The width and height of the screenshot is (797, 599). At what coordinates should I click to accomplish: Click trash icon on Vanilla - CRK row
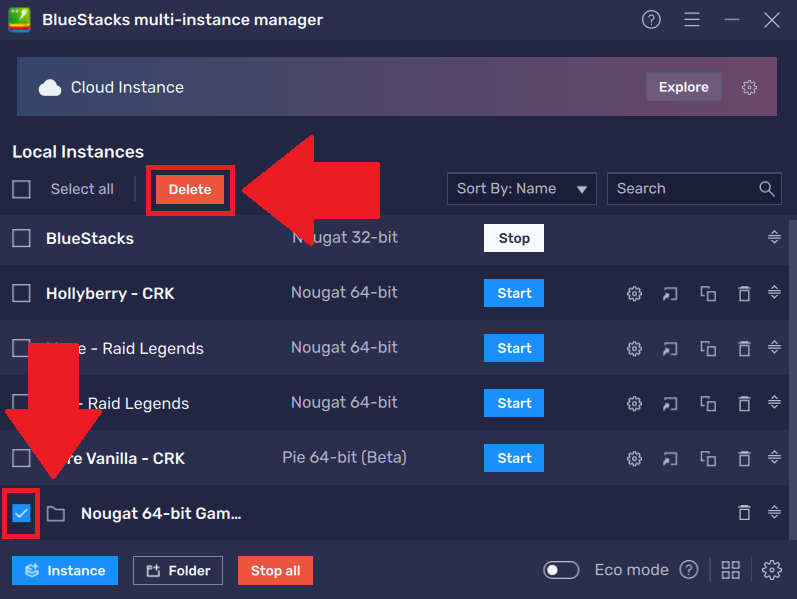coord(744,458)
